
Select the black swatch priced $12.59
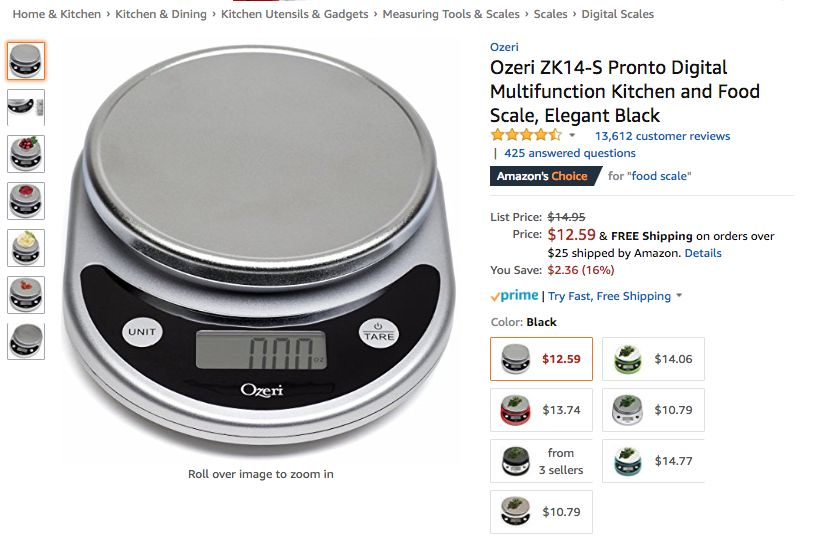point(541,359)
